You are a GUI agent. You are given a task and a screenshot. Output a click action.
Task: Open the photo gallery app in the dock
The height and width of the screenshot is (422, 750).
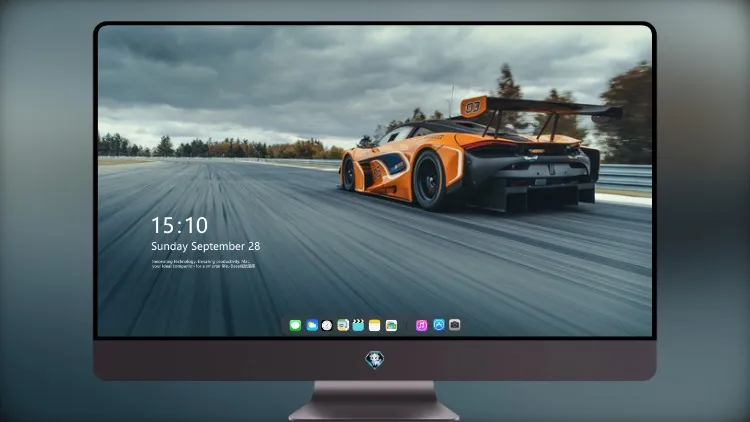(x=391, y=325)
